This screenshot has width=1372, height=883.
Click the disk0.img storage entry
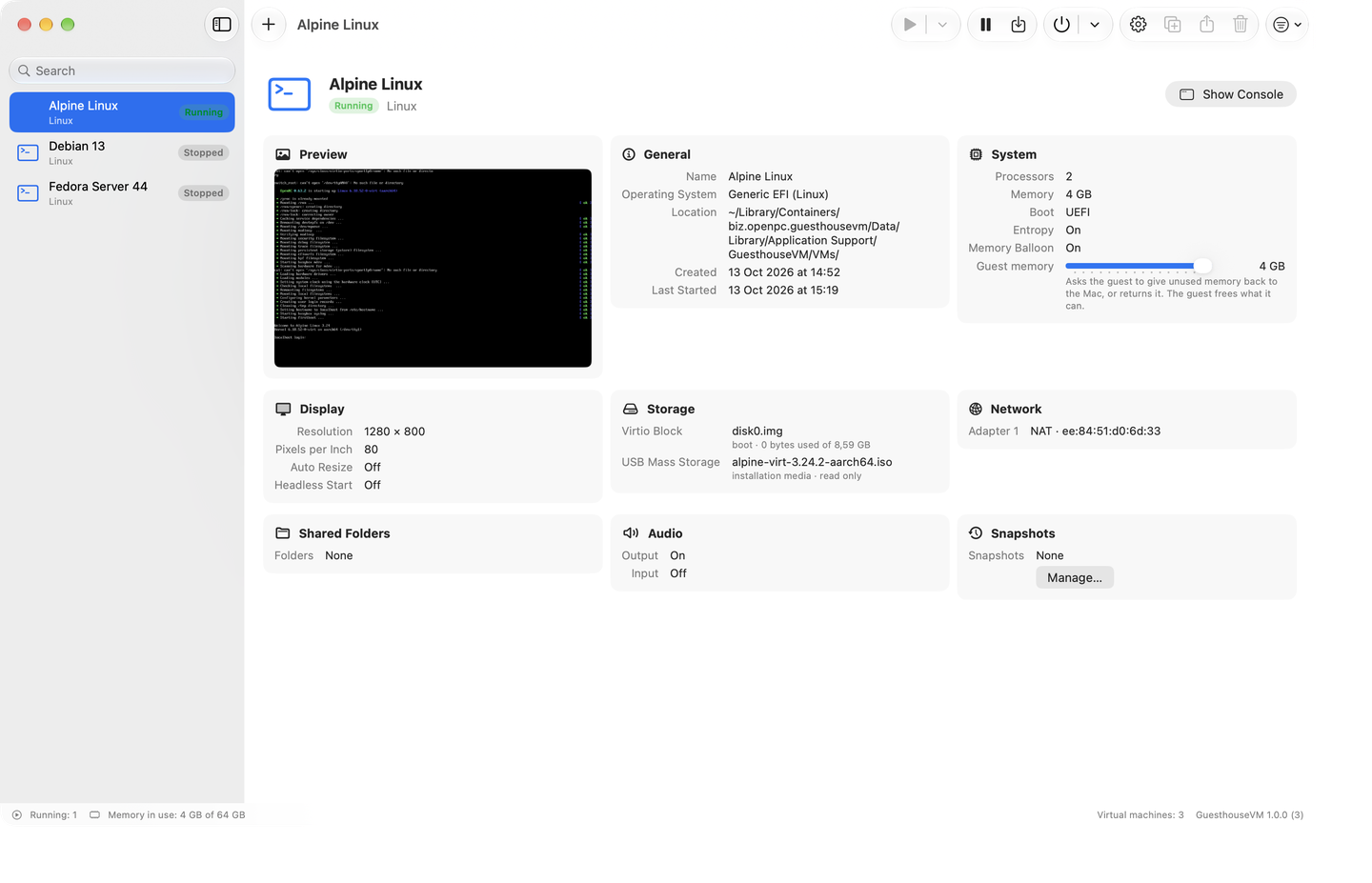pyautogui.click(x=757, y=431)
